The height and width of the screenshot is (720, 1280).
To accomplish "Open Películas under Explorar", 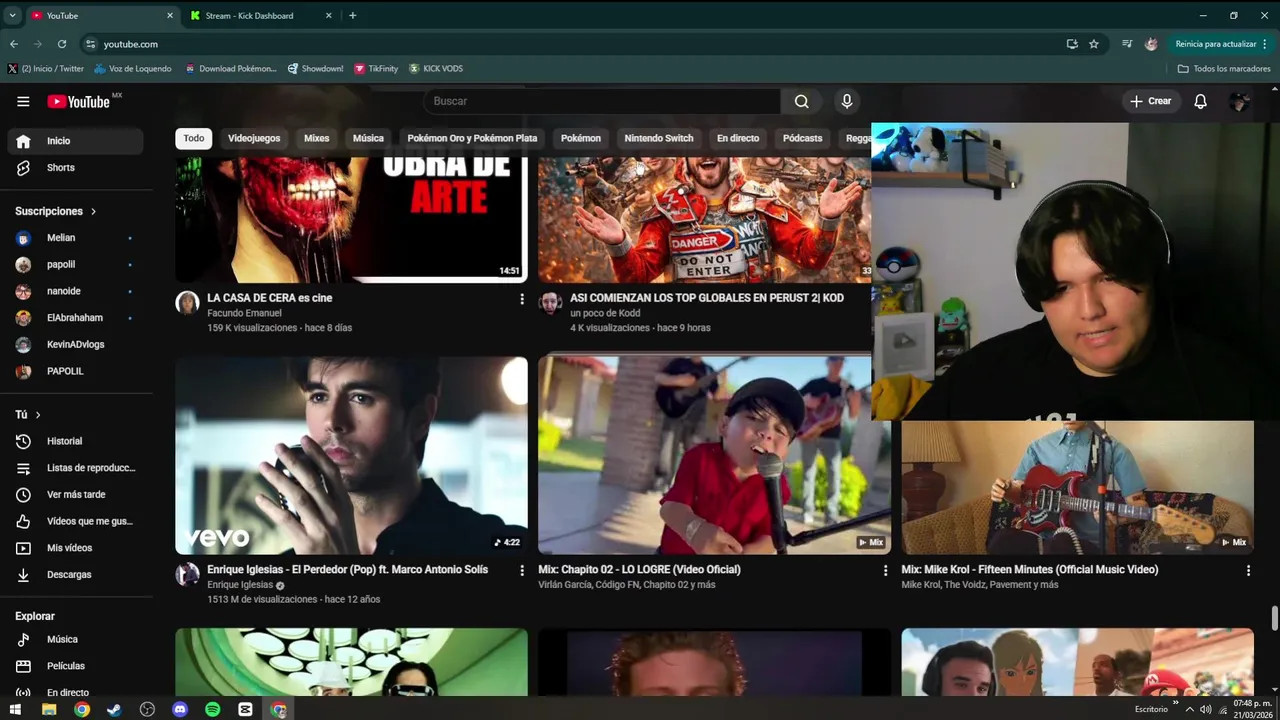I will coord(76,666).
